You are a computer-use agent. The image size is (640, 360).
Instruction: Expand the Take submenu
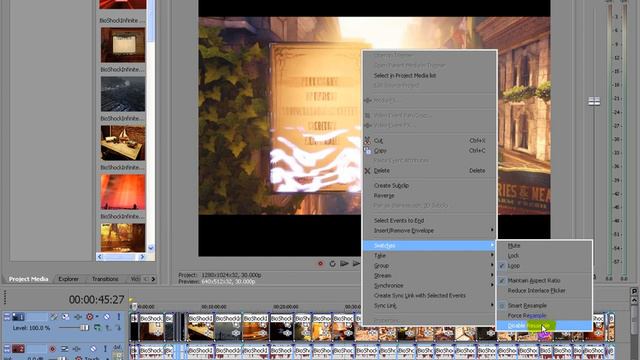429,256
